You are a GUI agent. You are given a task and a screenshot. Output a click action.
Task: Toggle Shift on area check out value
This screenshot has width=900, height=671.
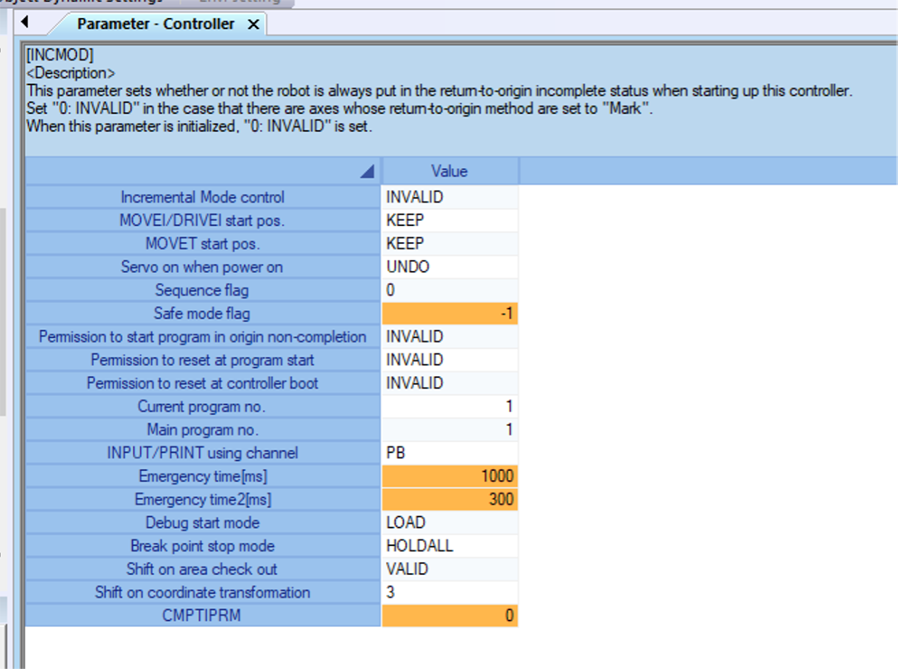[x=449, y=570]
